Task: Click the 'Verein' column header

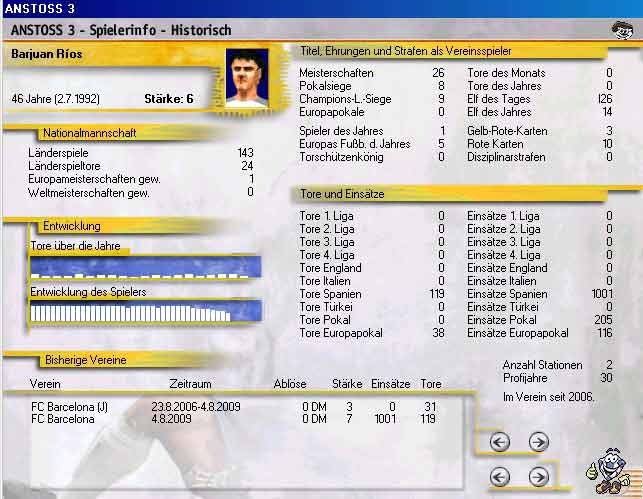Action: click(45, 384)
